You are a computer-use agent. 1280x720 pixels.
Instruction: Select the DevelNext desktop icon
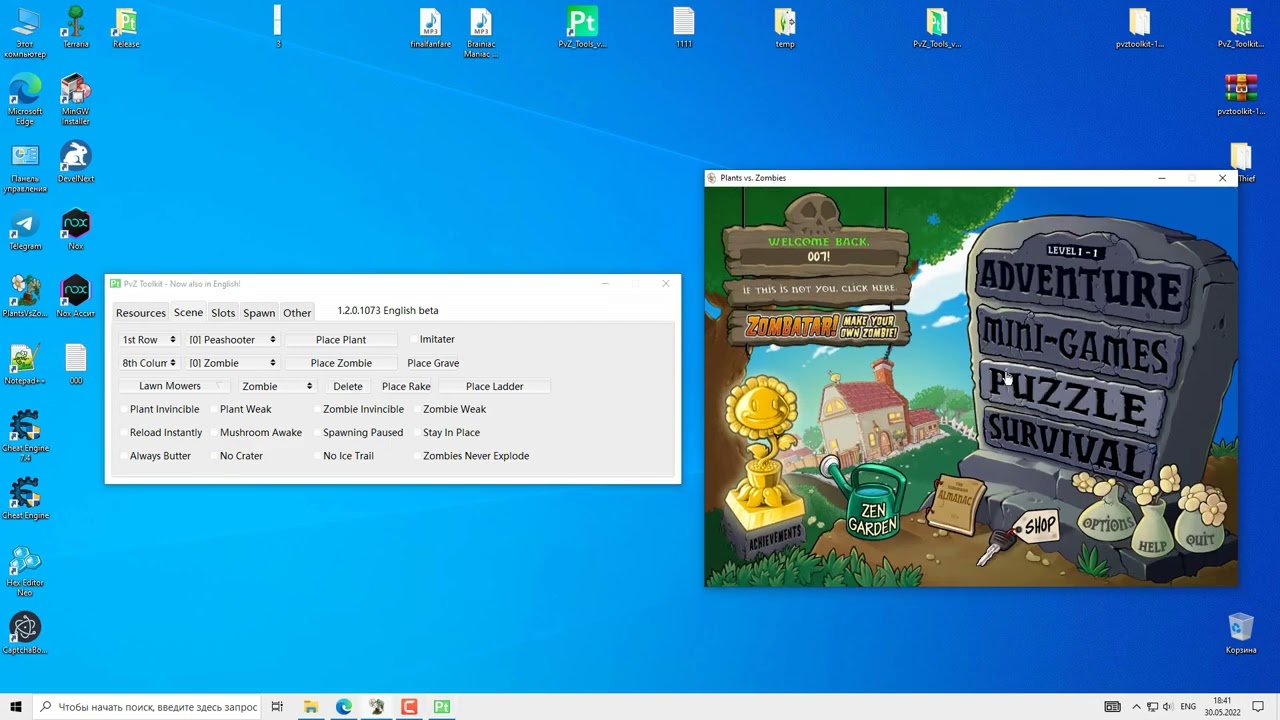pos(76,163)
